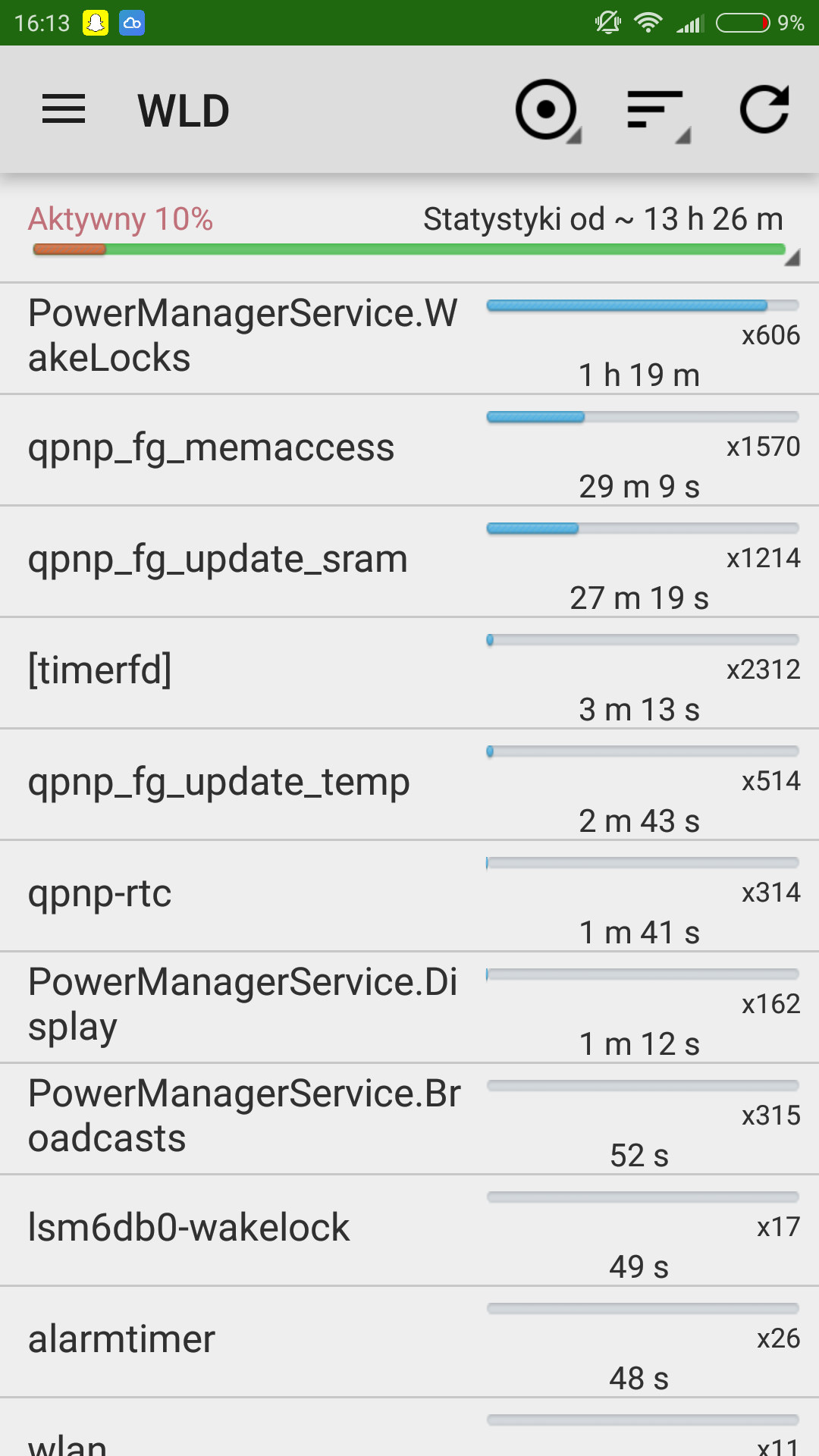819x1456 pixels.
Task: Open the hamburger navigation menu
Action: point(64,110)
